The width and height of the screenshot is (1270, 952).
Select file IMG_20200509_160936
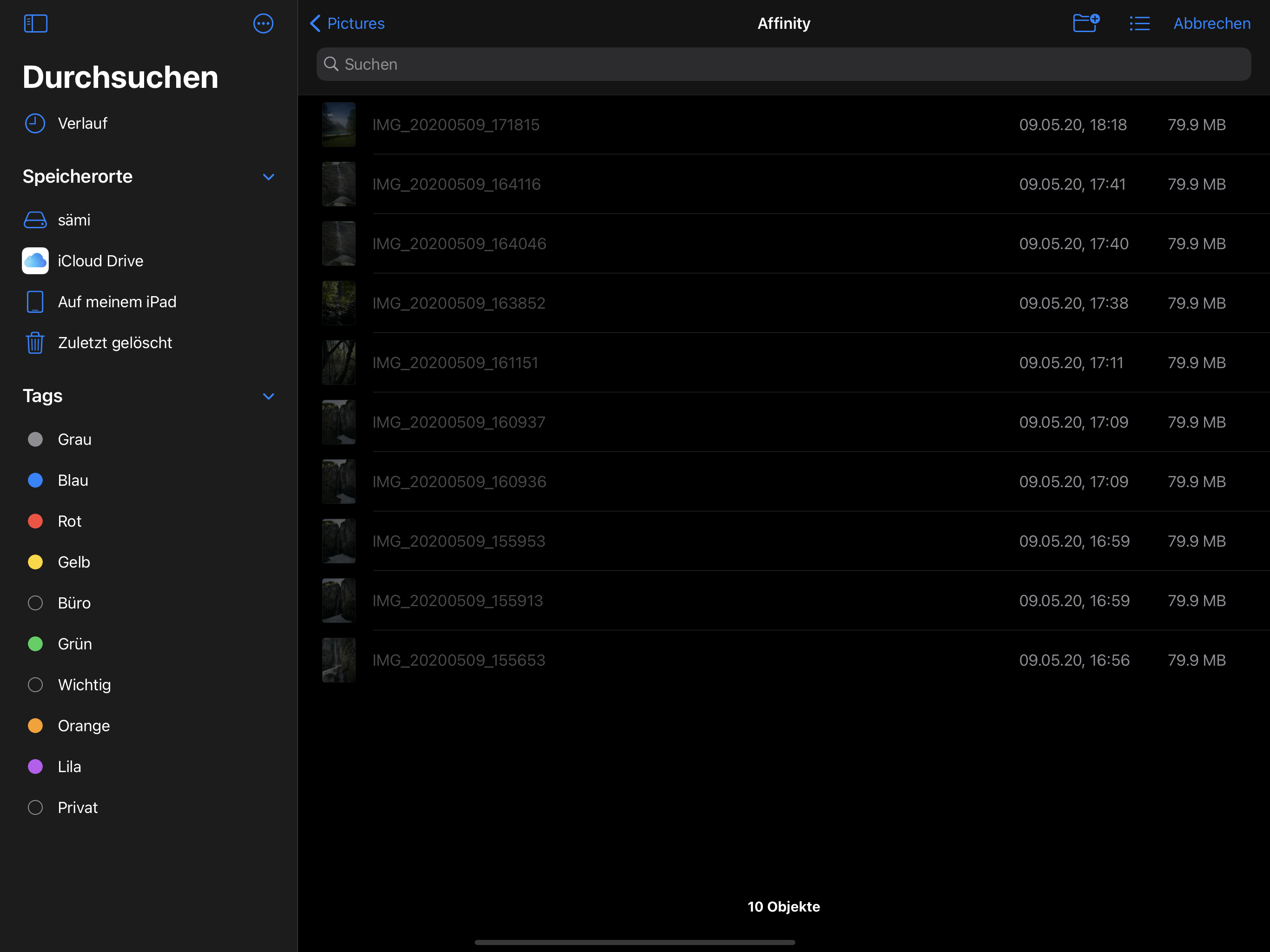coord(783,482)
